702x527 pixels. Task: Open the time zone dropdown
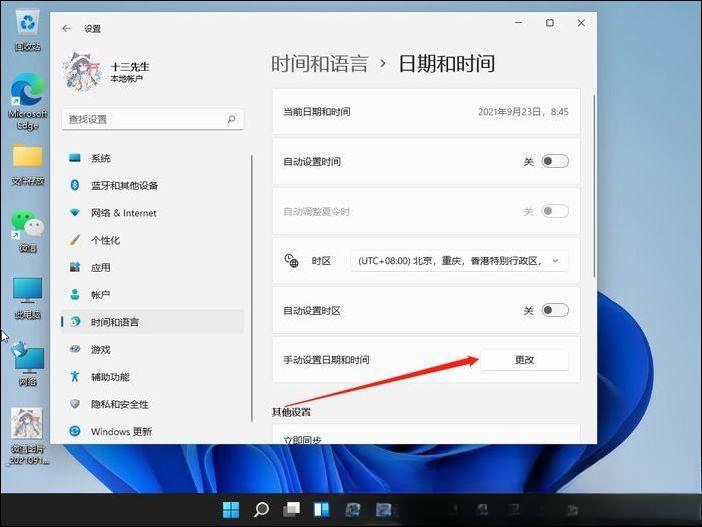[x=459, y=261]
